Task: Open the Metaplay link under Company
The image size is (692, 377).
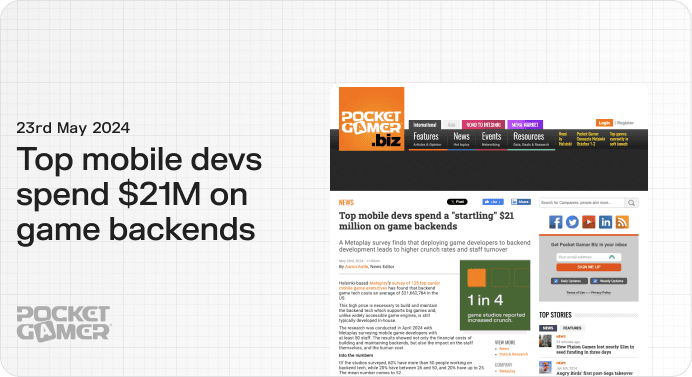Action: (507, 371)
